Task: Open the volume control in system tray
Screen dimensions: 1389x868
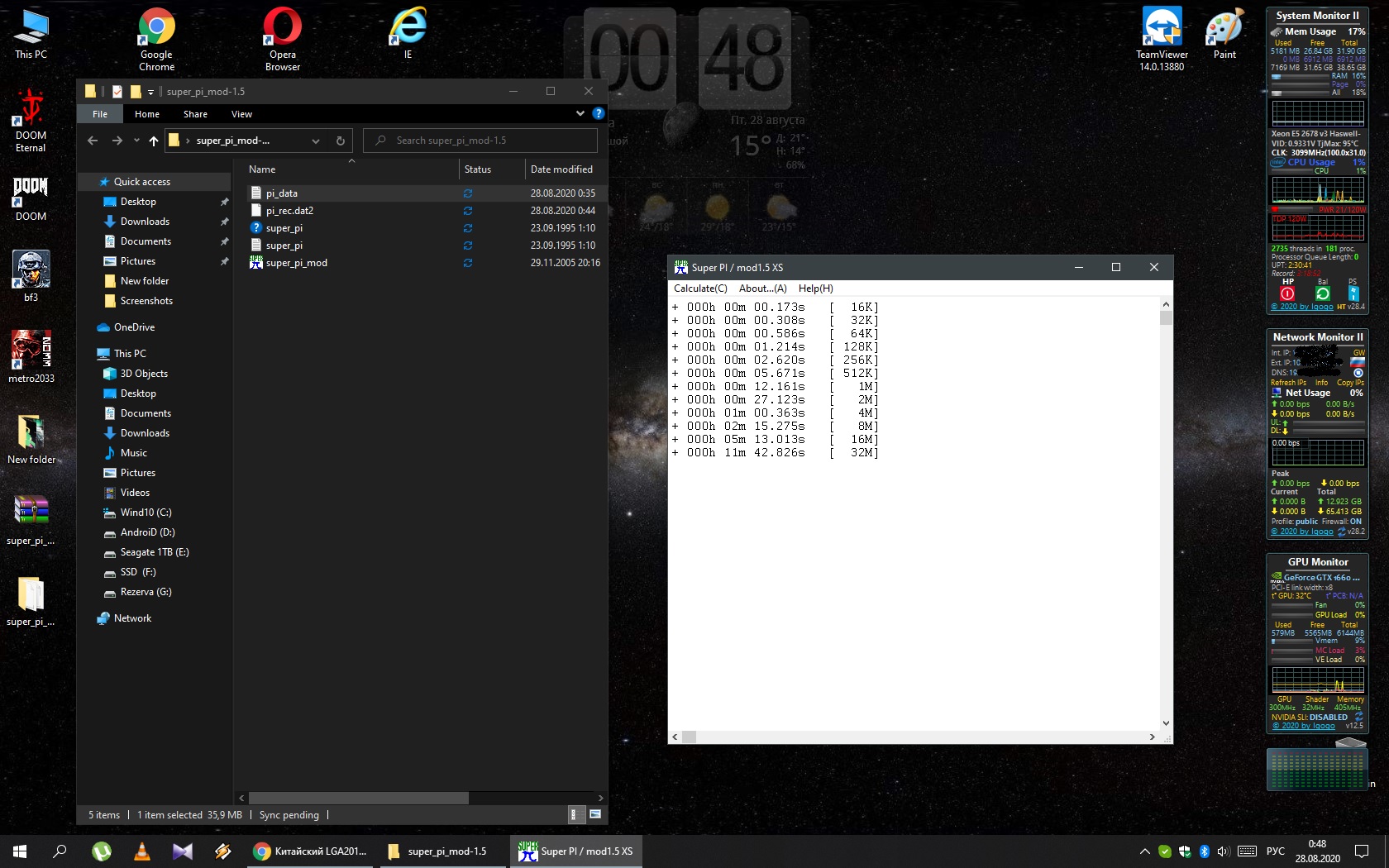Action: (1224, 851)
